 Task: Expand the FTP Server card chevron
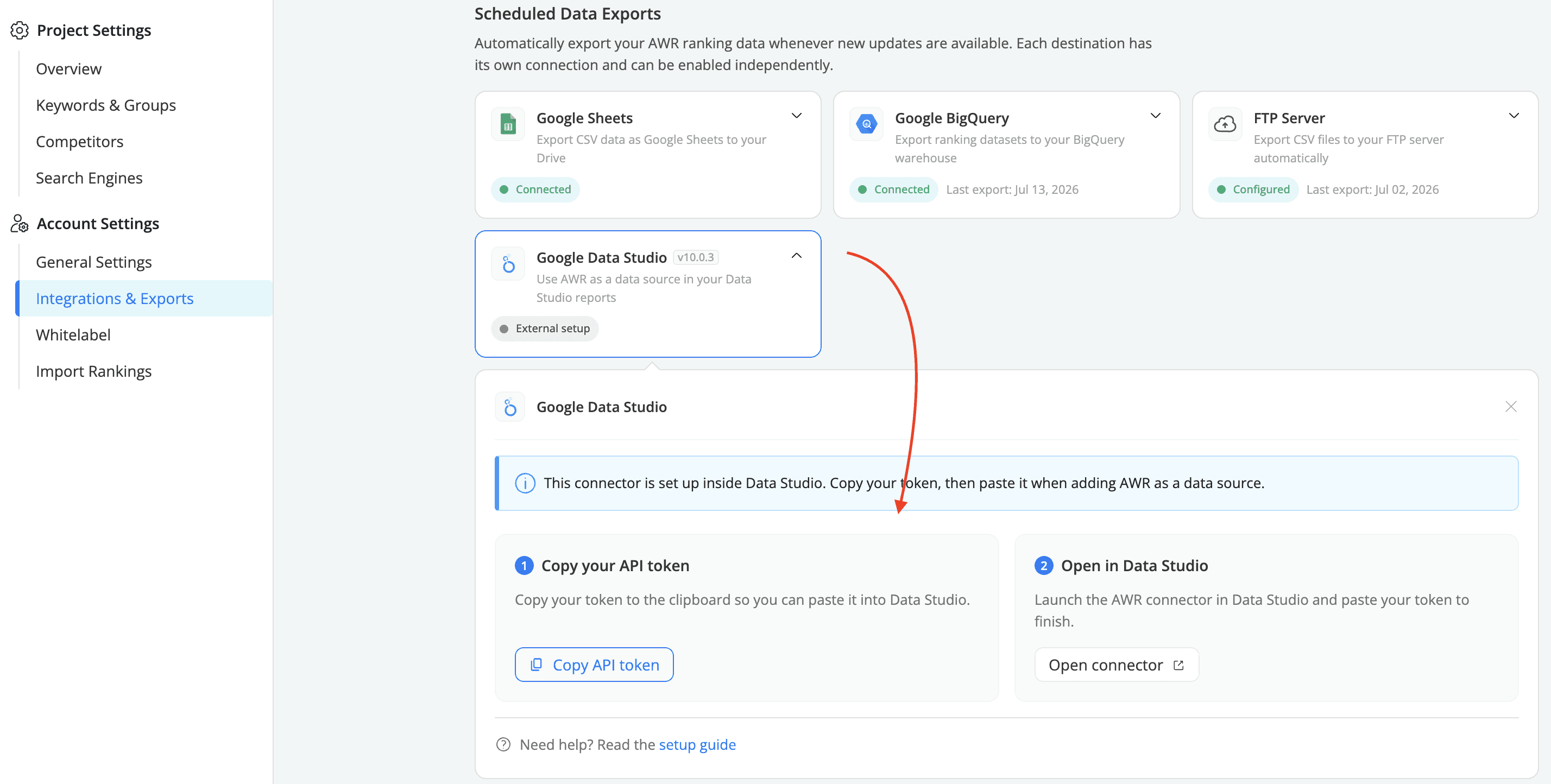[x=1514, y=116]
